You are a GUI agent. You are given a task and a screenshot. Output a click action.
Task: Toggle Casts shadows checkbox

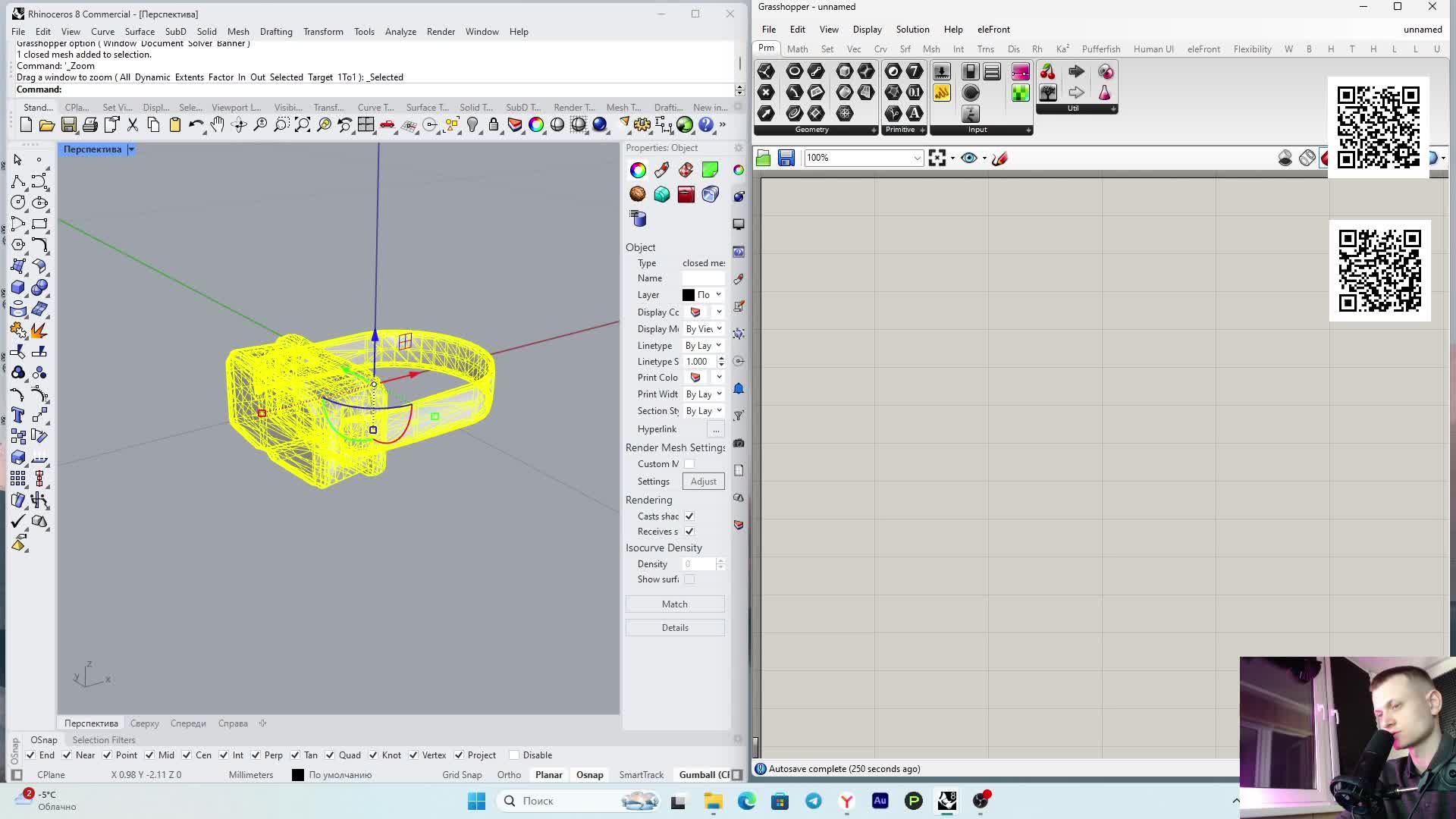(689, 516)
